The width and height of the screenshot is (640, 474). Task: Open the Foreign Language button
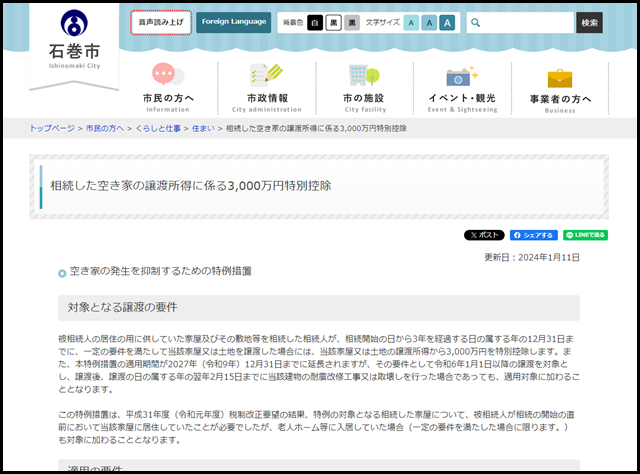(233, 22)
